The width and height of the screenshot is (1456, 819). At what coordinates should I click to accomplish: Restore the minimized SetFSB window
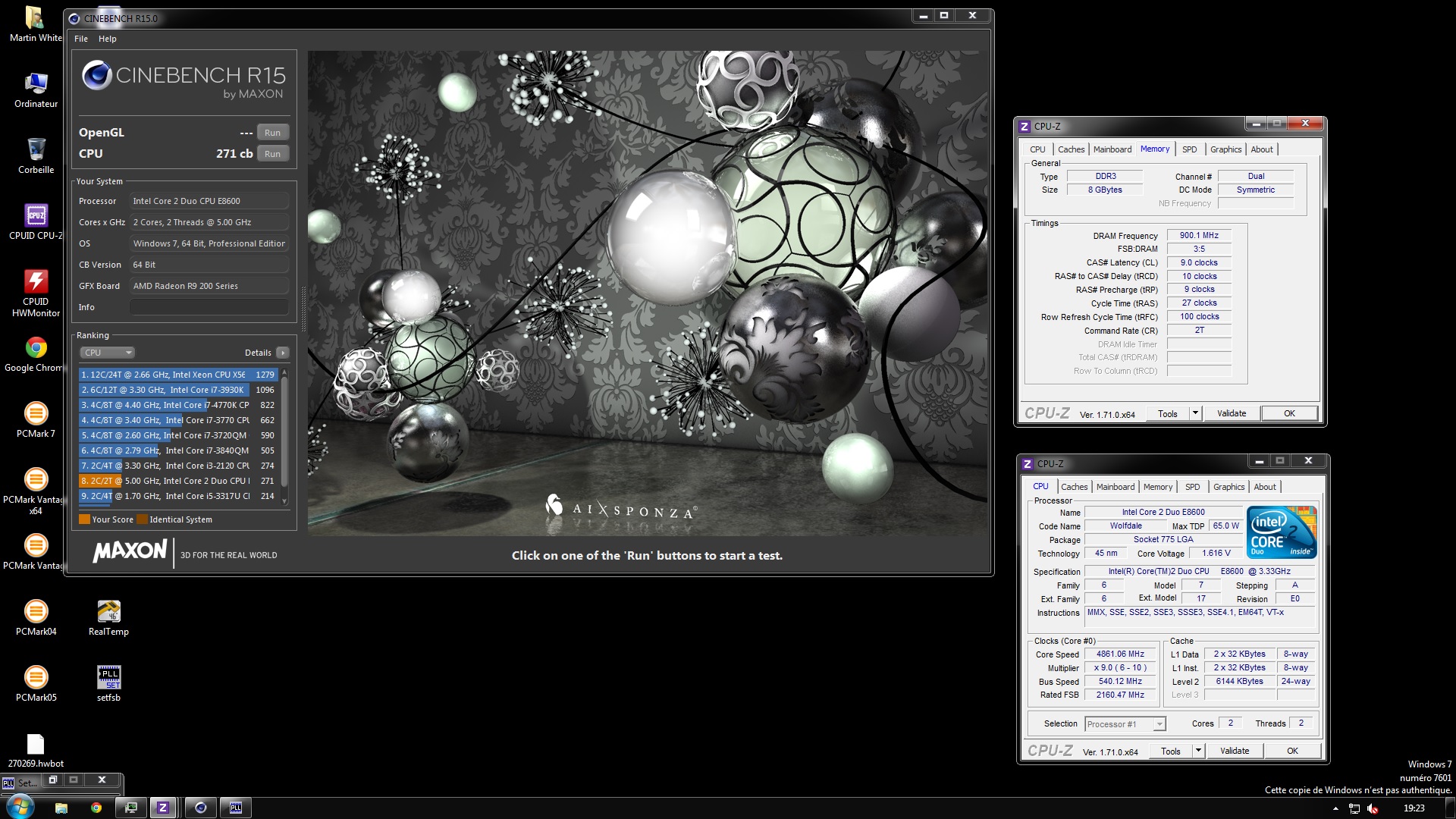coord(53,780)
